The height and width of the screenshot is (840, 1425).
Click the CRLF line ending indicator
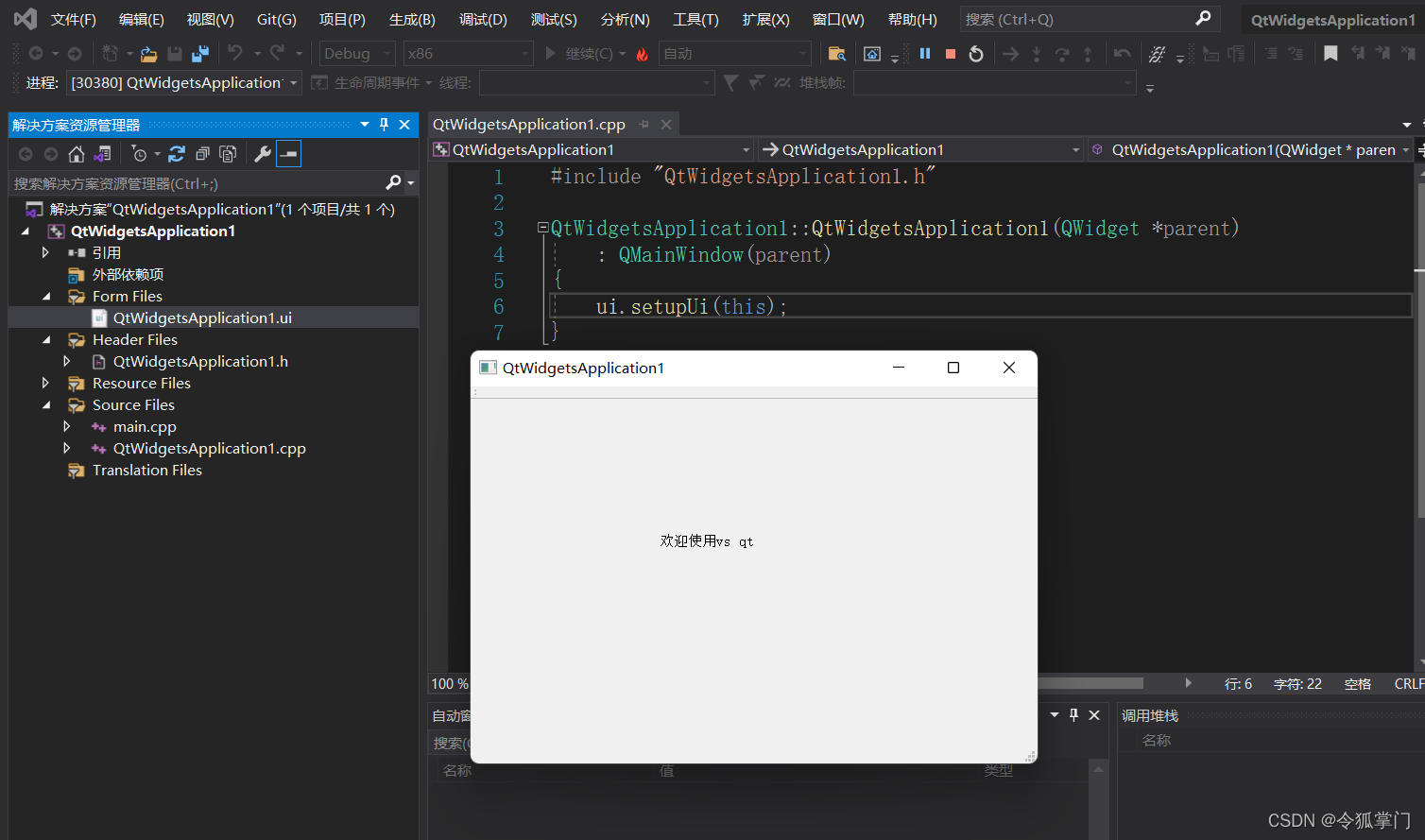[1408, 684]
